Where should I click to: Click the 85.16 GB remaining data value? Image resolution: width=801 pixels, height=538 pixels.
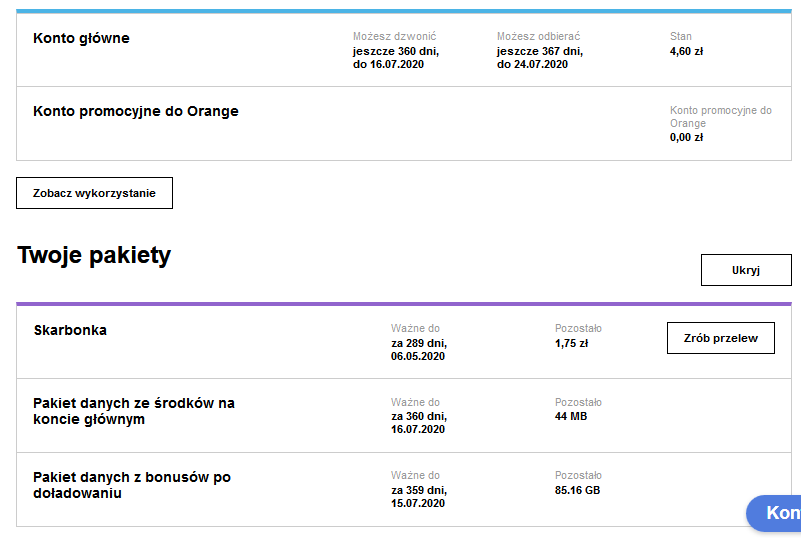pyautogui.click(x=577, y=490)
